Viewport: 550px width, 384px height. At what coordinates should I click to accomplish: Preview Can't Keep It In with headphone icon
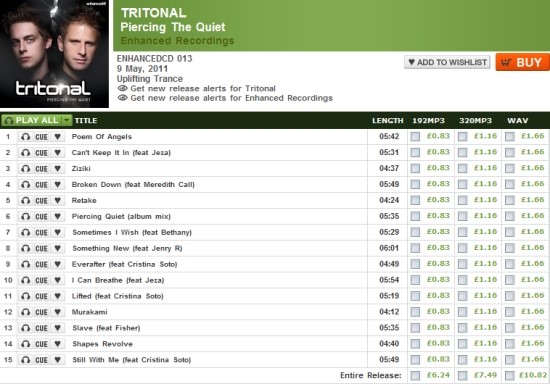pos(25,153)
